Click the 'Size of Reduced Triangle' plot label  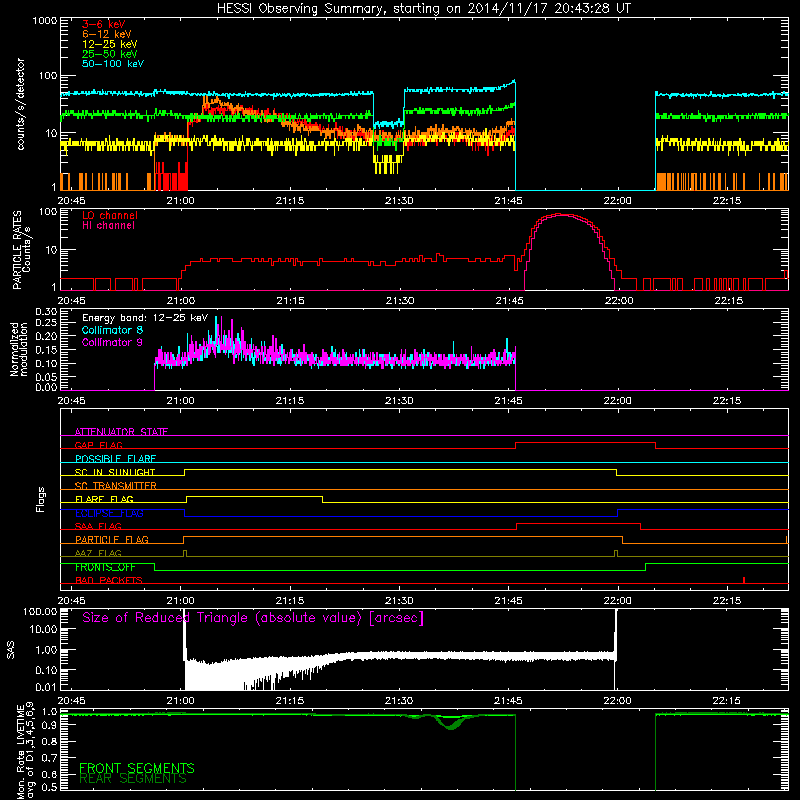(253, 618)
